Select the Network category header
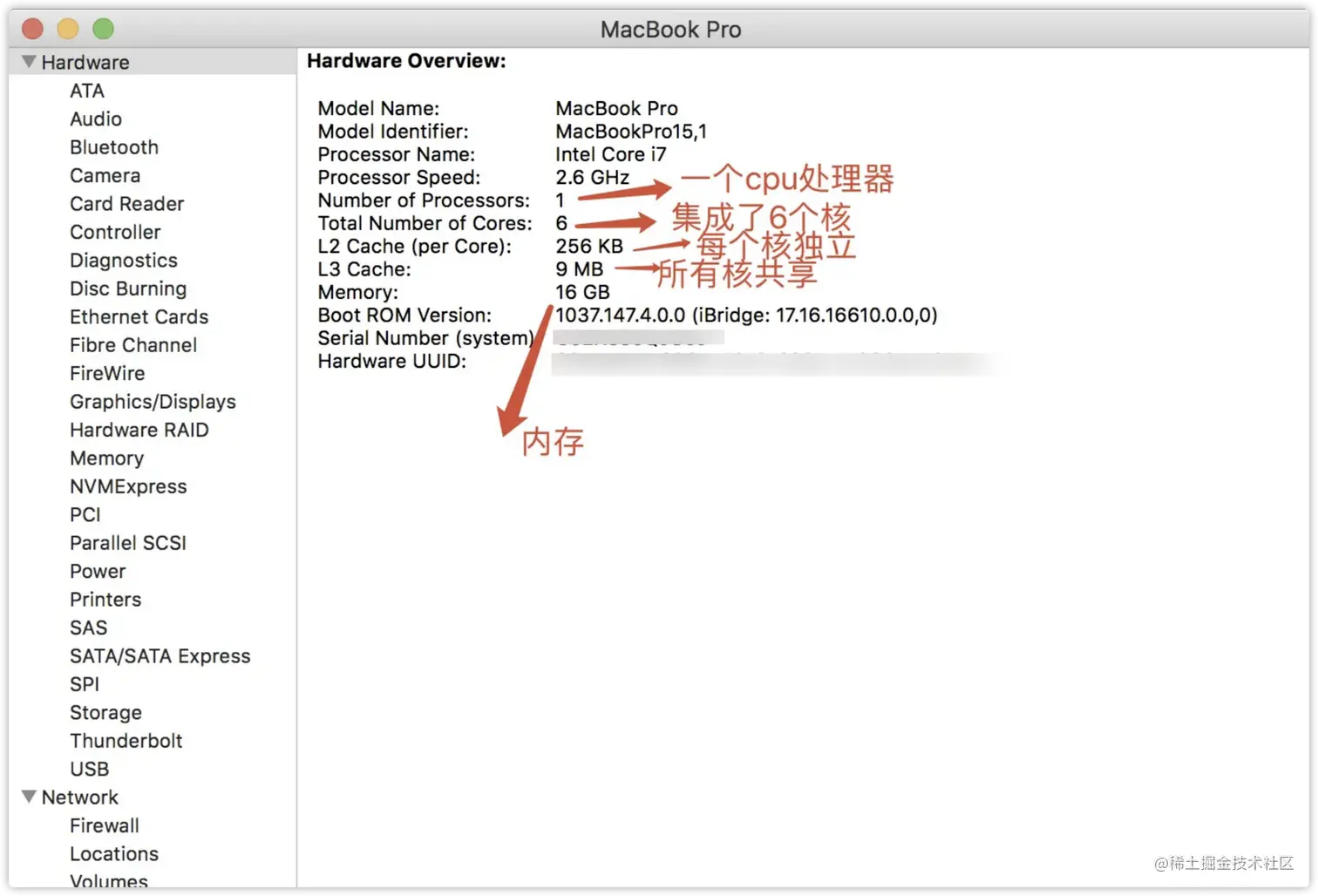This screenshot has height=896, width=1318. 80,798
